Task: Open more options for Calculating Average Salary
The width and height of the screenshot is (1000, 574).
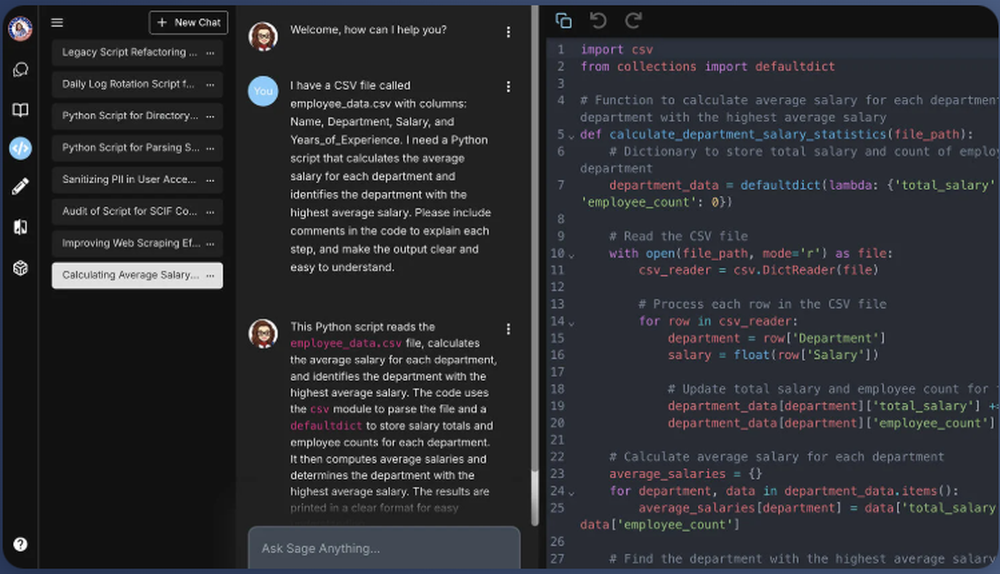Action: pos(210,276)
